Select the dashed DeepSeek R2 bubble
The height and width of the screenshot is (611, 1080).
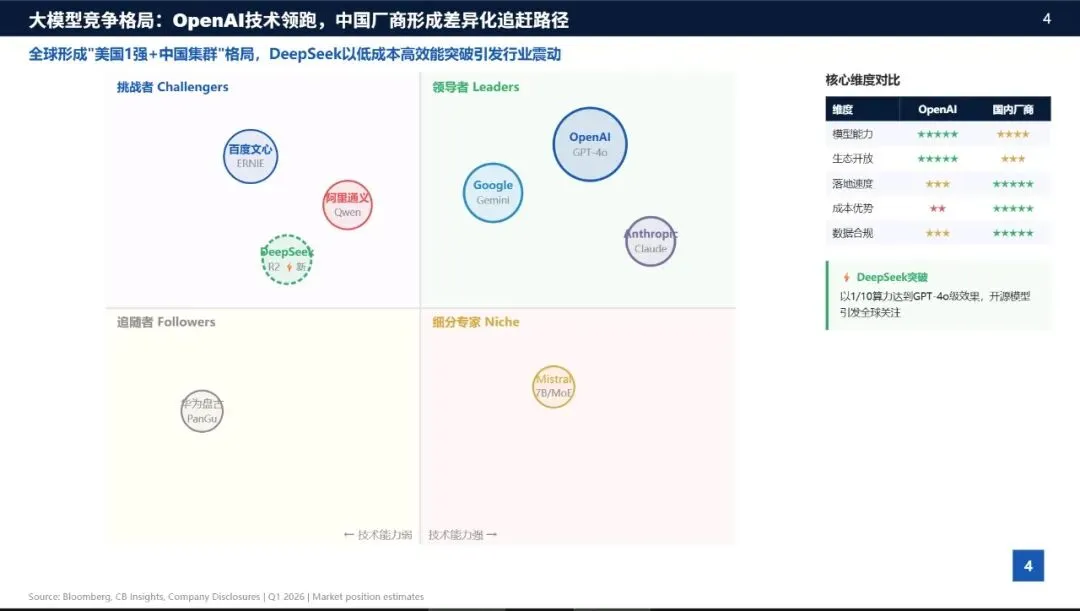pos(287,259)
